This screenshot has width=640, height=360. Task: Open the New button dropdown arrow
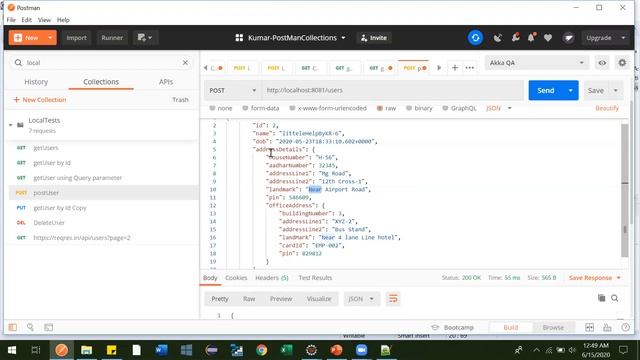50,38
